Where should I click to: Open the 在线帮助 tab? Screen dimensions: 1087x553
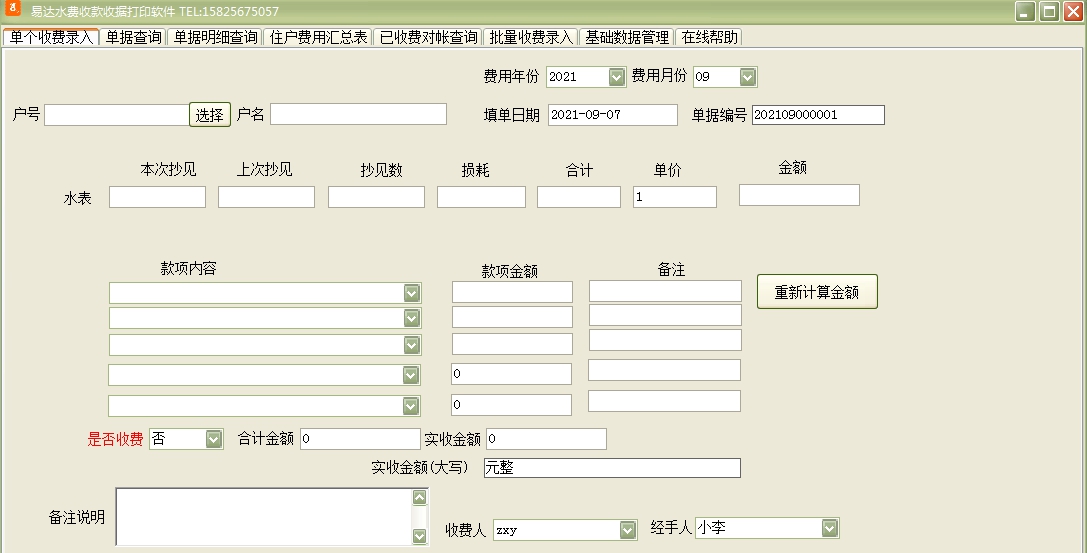click(x=709, y=37)
